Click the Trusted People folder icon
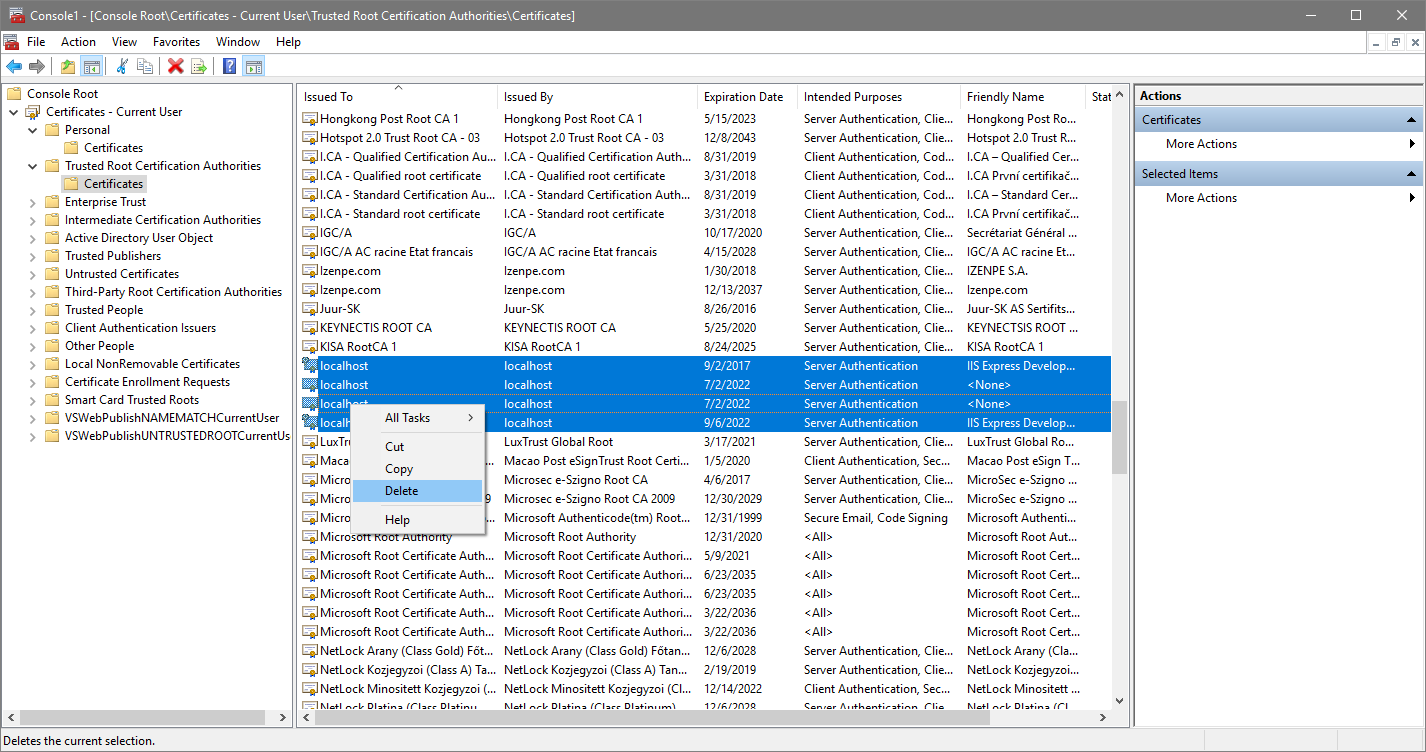 [x=52, y=310]
